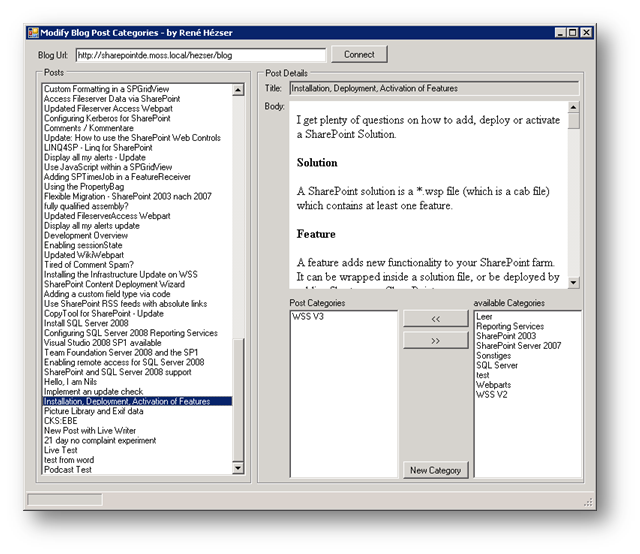The height and width of the screenshot is (554, 640).
Task: Select 'WSS V3' in Post Categories
Action: pos(308,316)
